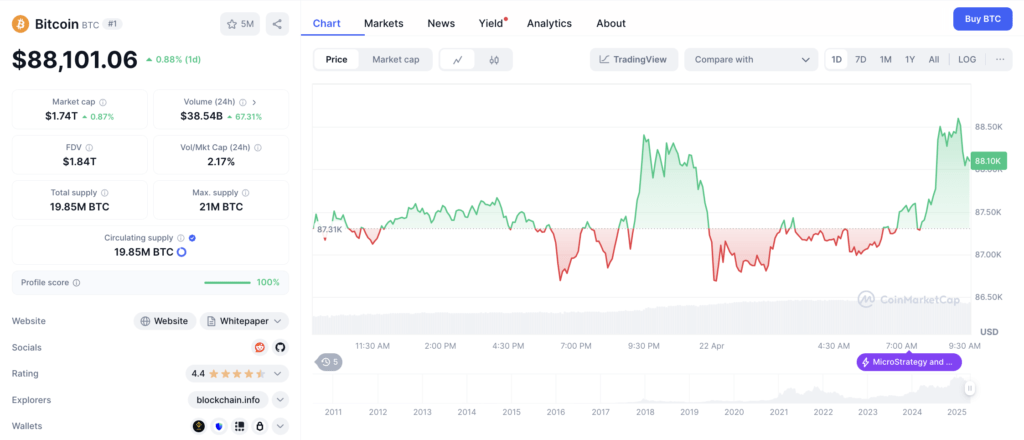Click the history events badge showing 5

329,362
